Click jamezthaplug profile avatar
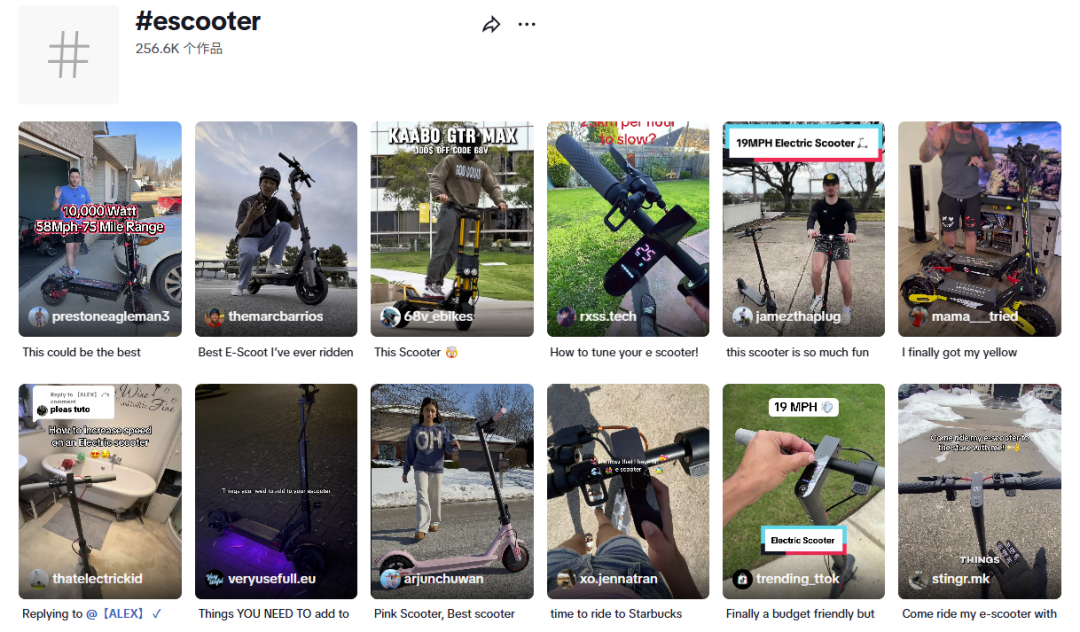This screenshot has height=632, width=1080. pos(742,317)
